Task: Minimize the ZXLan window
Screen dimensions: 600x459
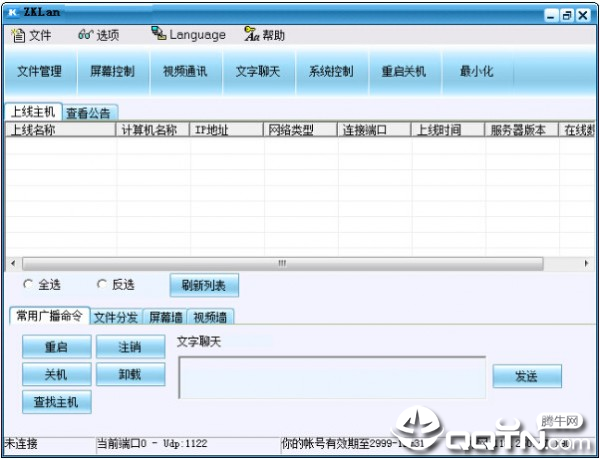Action: pos(551,15)
